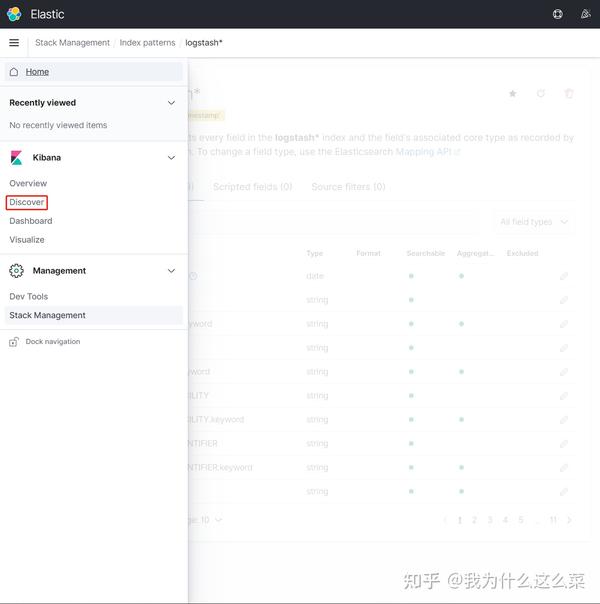The height and width of the screenshot is (604, 600).
Task: Switch to Scripted fields tab
Action: [x=253, y=187]
